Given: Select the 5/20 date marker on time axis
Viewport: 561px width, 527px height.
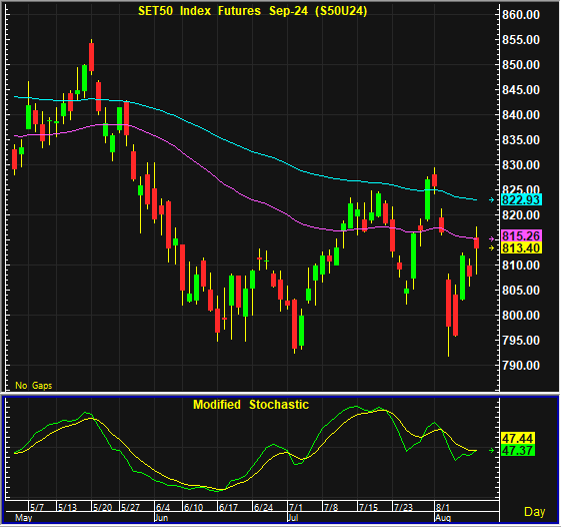Looking at the screenshot, I should click(102, 507).
